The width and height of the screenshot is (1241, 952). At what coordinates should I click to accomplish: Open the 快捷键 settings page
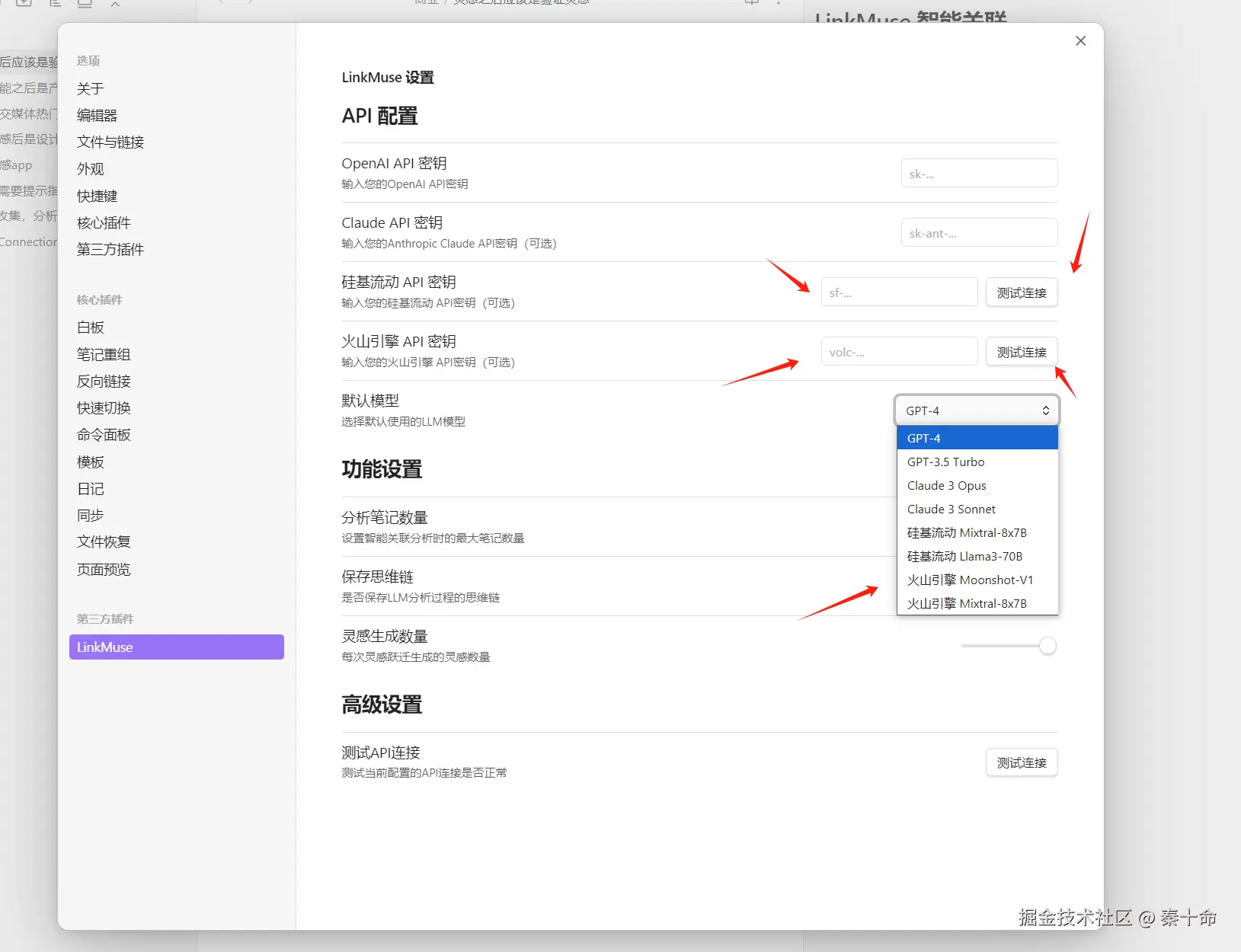[98, 196]
